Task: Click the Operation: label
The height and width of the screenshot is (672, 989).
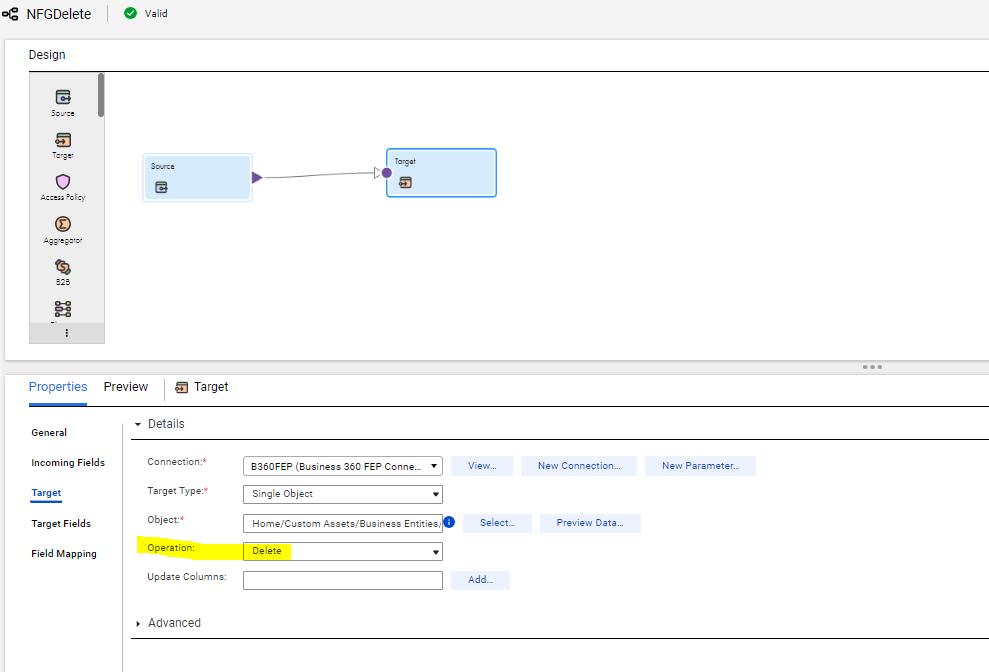Action: click(x=171, y=548)
